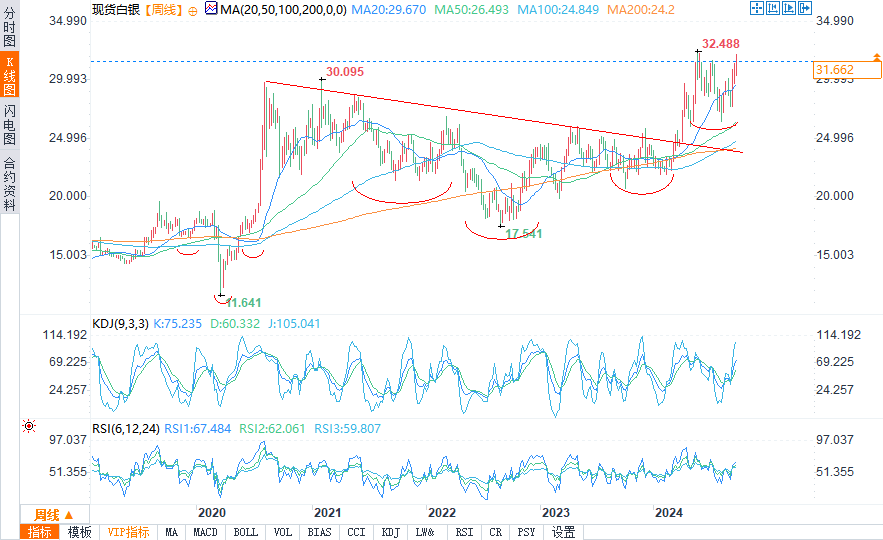Viewport: 883px width, 540px height.
Task: Click the orange up-arrow above price 31.662
Action: coord(876,57)
